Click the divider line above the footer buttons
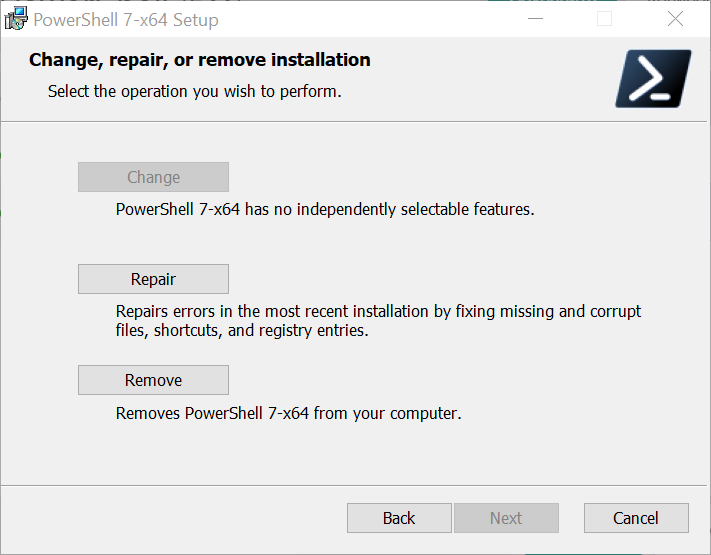 coord(355,485)
